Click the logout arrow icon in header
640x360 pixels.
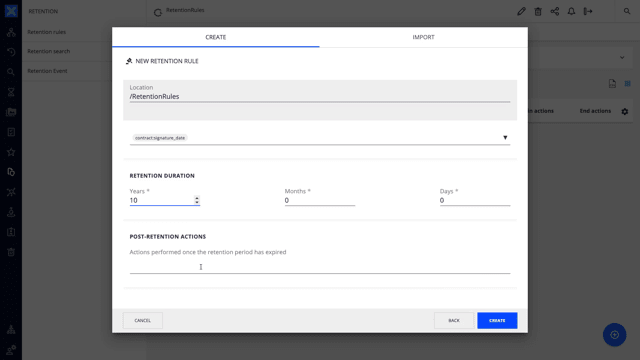588,11
